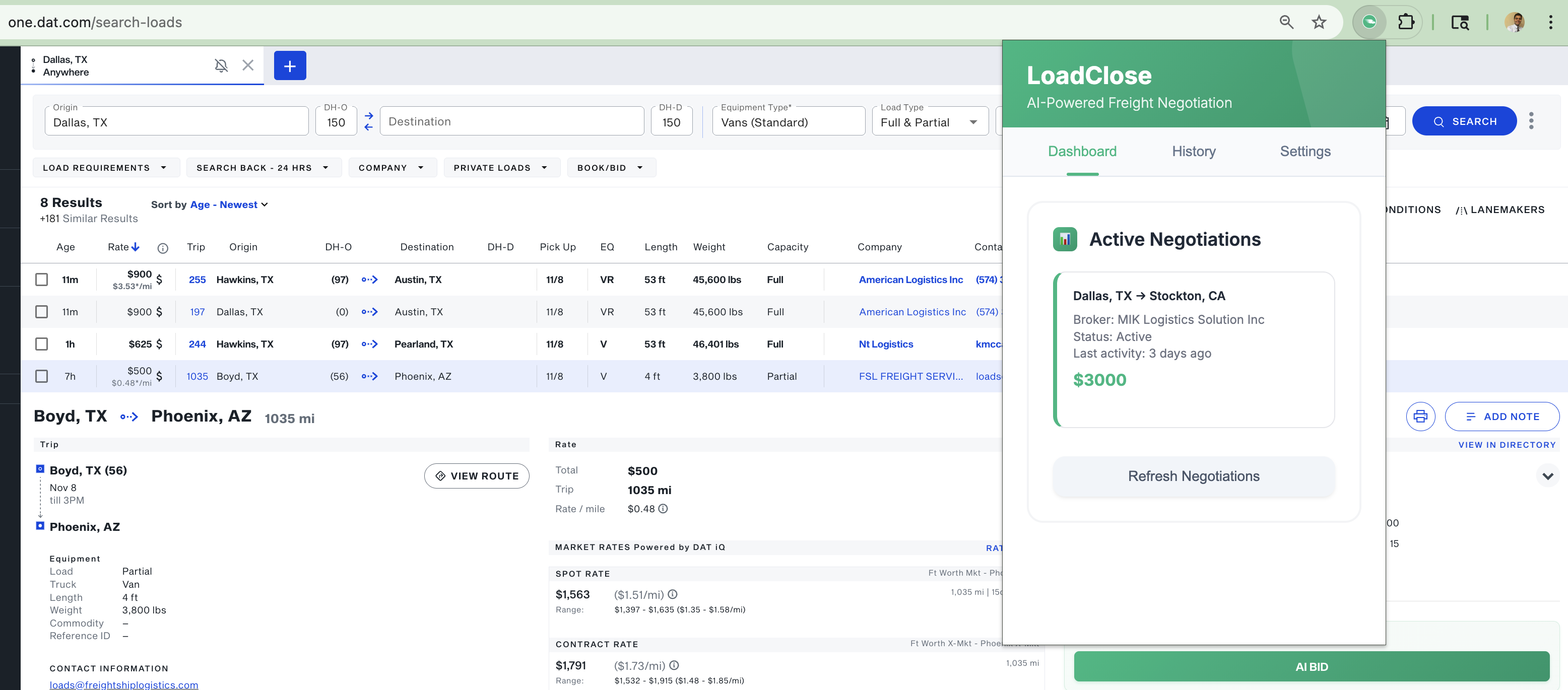Open the browser extensions puzzle icon
The height and width of the screenshot is (690, 1568).
click(x=1406, y=23)
